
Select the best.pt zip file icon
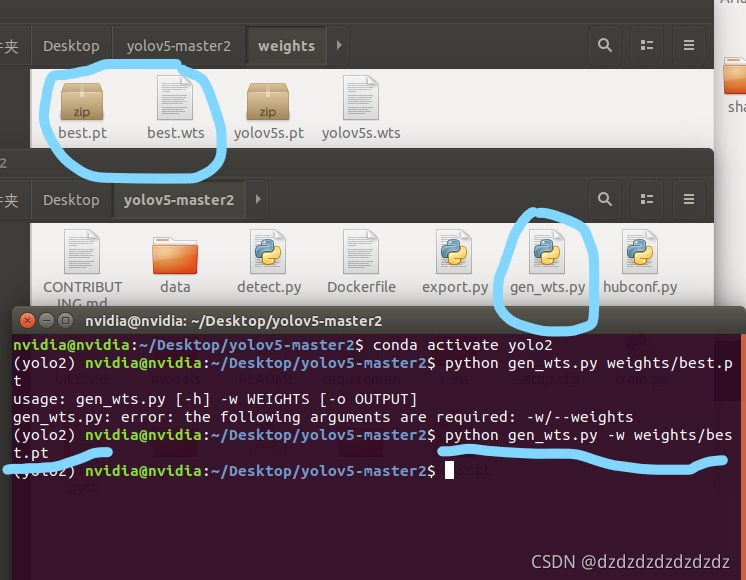(82, 102)
